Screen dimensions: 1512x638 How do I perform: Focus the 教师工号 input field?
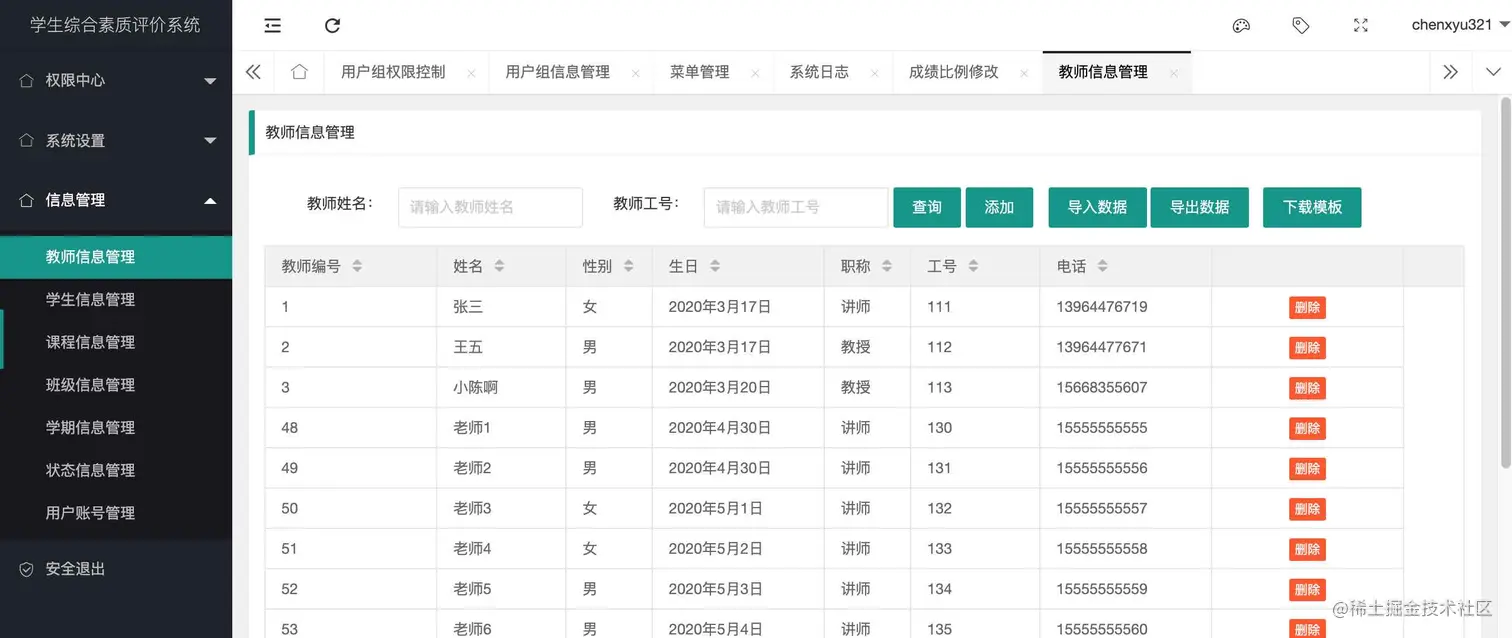796,207
